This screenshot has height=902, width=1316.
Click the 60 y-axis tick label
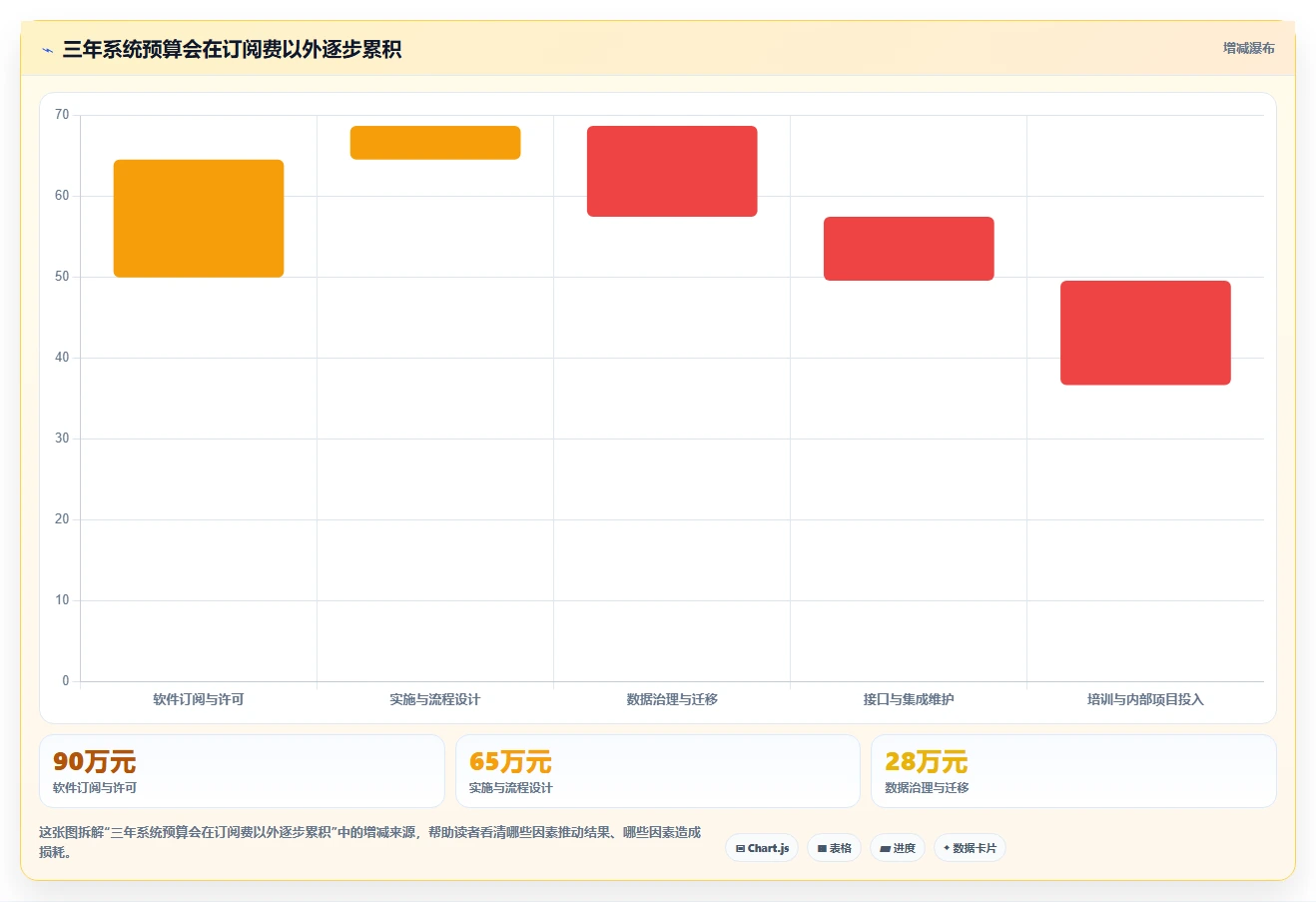pyautogui.click(x=62, y=196)
